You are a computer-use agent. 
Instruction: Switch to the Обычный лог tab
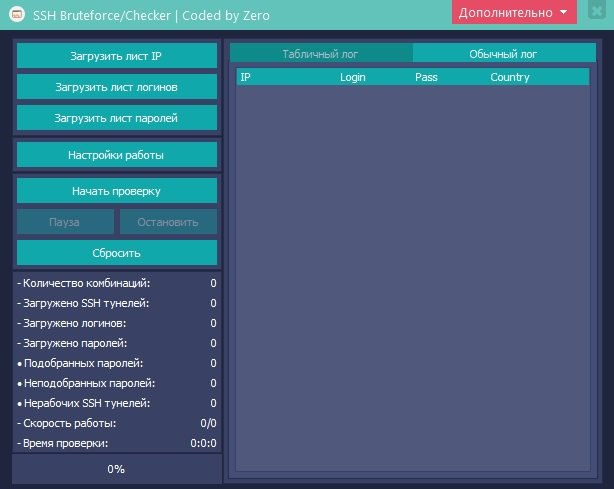click(x=503, y=54)
